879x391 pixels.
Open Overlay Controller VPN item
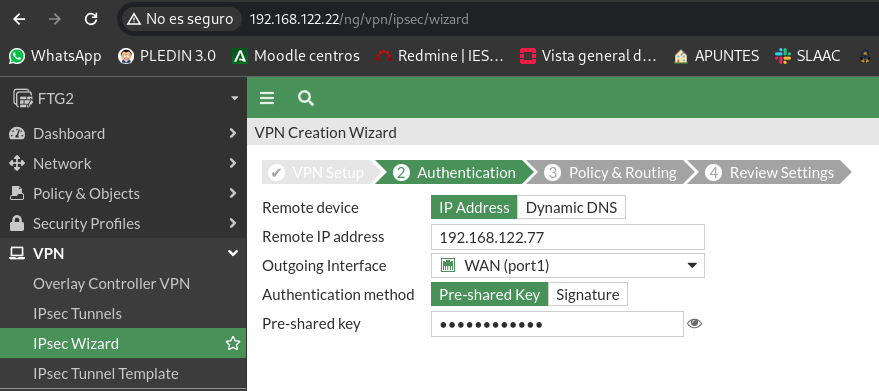click(111, 283)
